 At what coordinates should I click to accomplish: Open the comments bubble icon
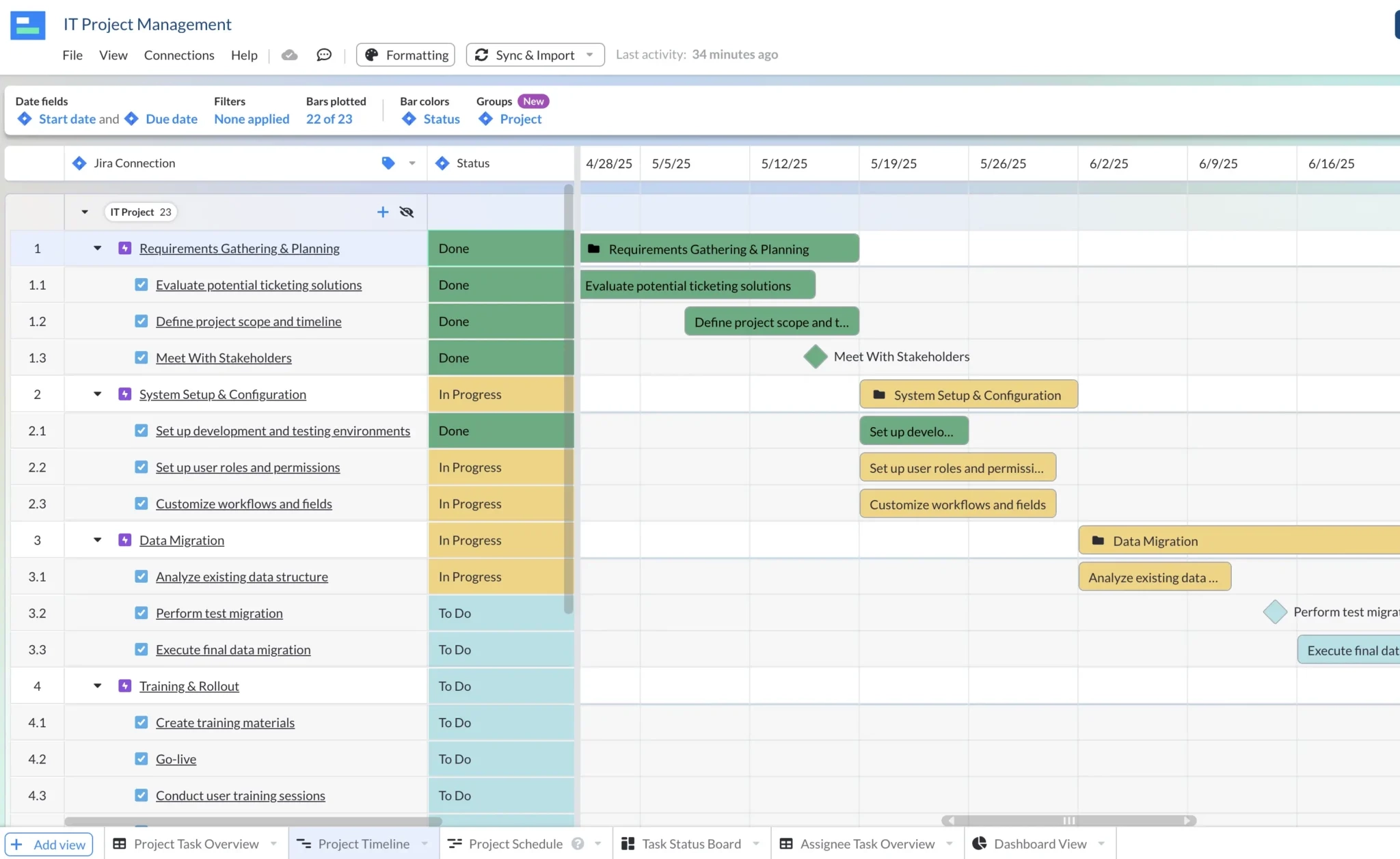324,55
